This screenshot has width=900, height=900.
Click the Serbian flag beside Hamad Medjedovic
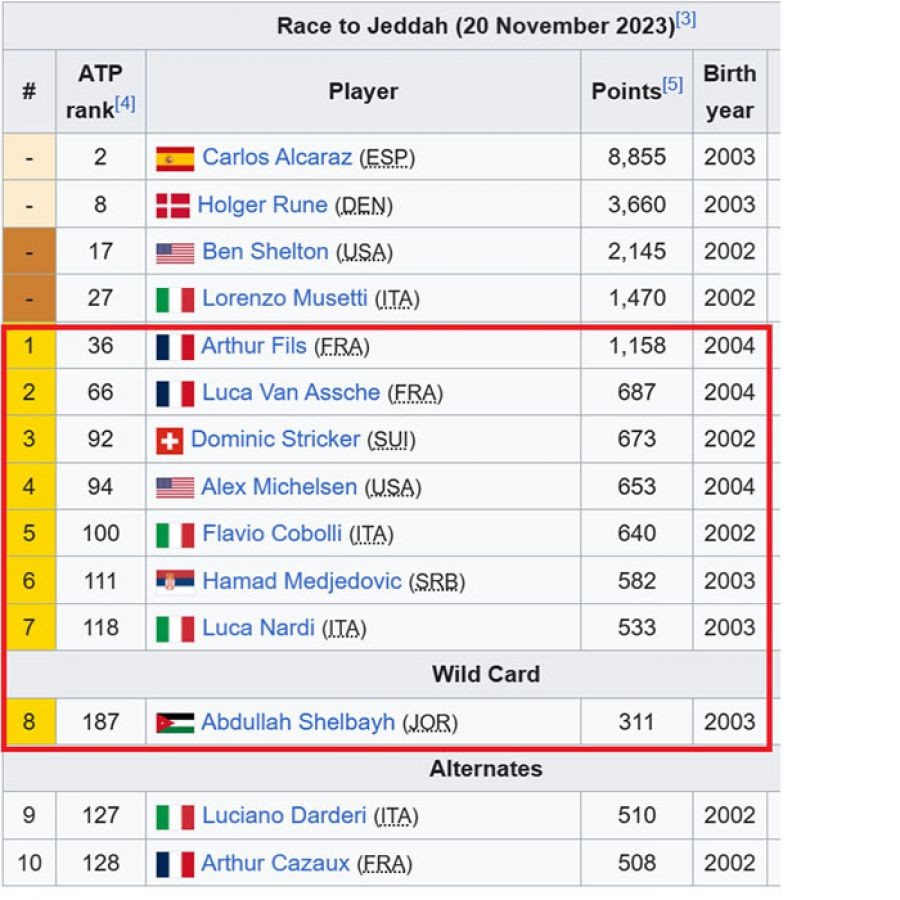175,581
